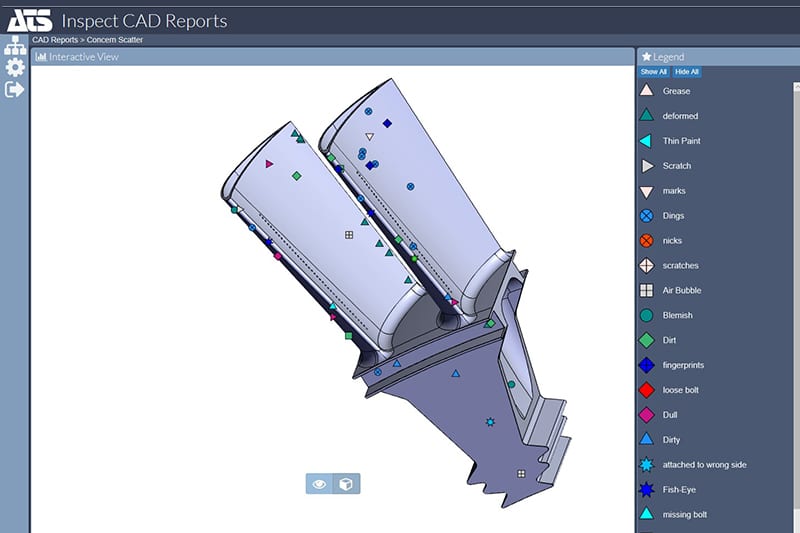Select the Air Bubble marker on left blade
Viewport: 800px width, 533px height.
349,235
